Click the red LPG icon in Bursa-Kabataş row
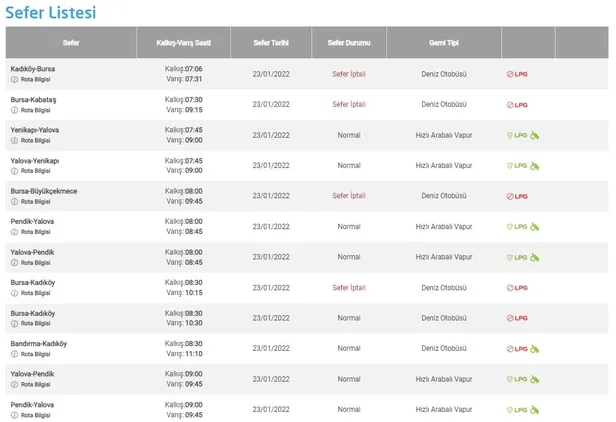 [517, 105]
